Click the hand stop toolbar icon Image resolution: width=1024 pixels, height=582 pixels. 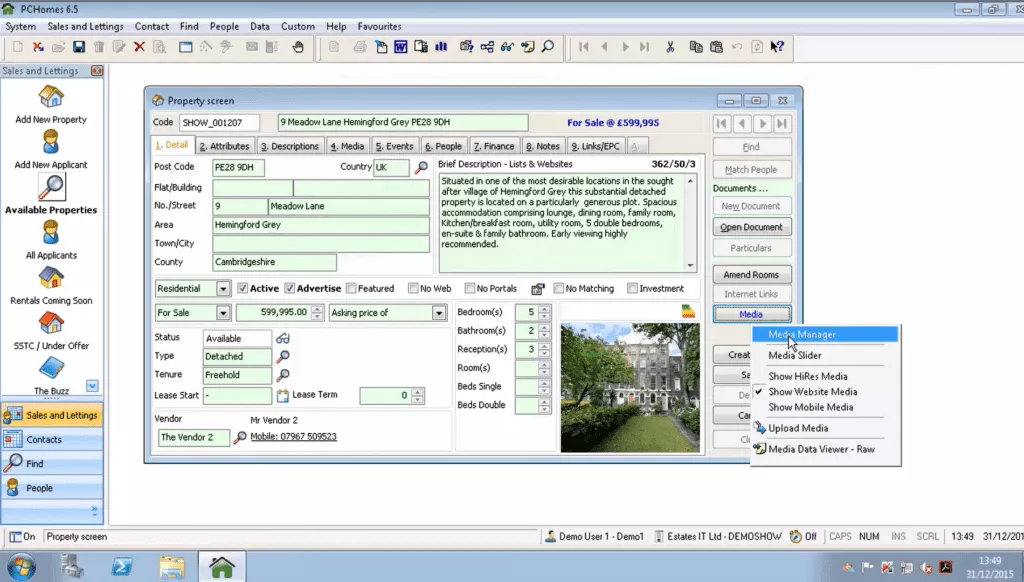point(298,47)
